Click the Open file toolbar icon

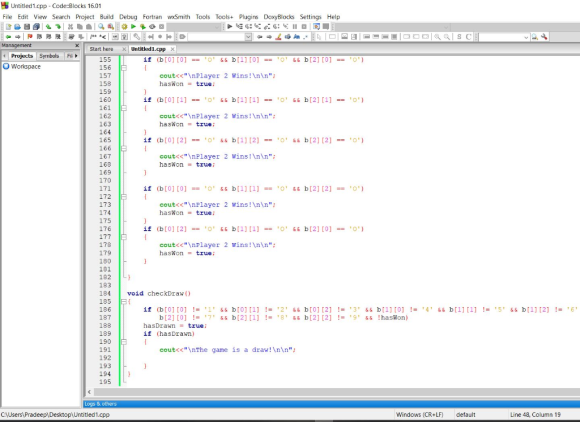click(17, 27)
